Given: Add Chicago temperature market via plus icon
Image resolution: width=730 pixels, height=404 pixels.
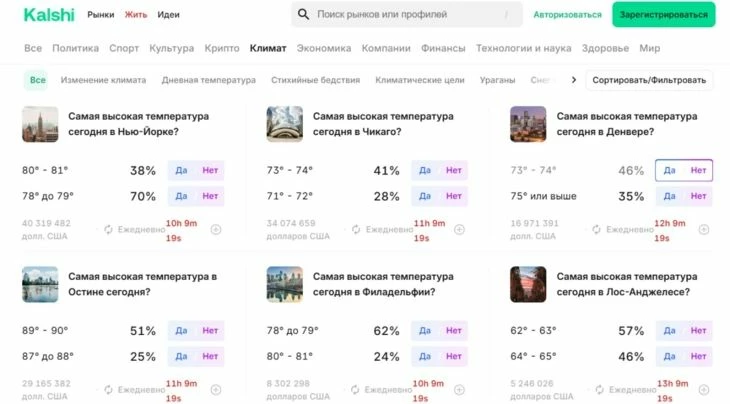Looking at the screenshot, I should click(x=460, y=229).
